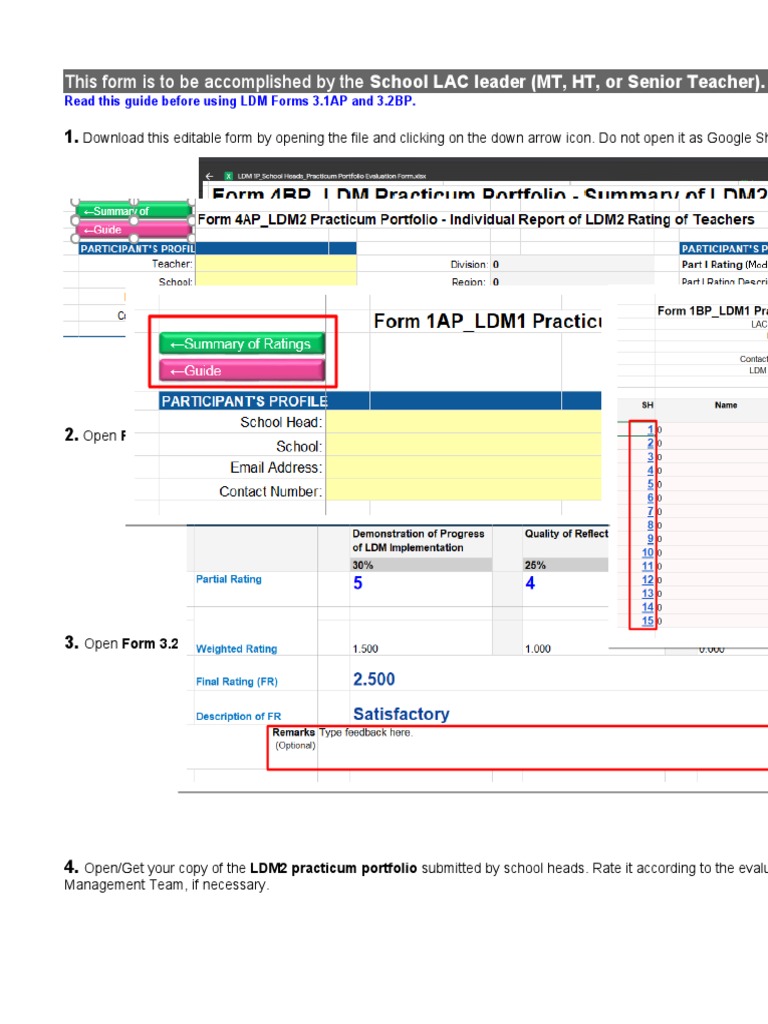The height and width of the screenshot is (1024, 768).
Task: Click the Division value cell
Action: coord(572,264)
